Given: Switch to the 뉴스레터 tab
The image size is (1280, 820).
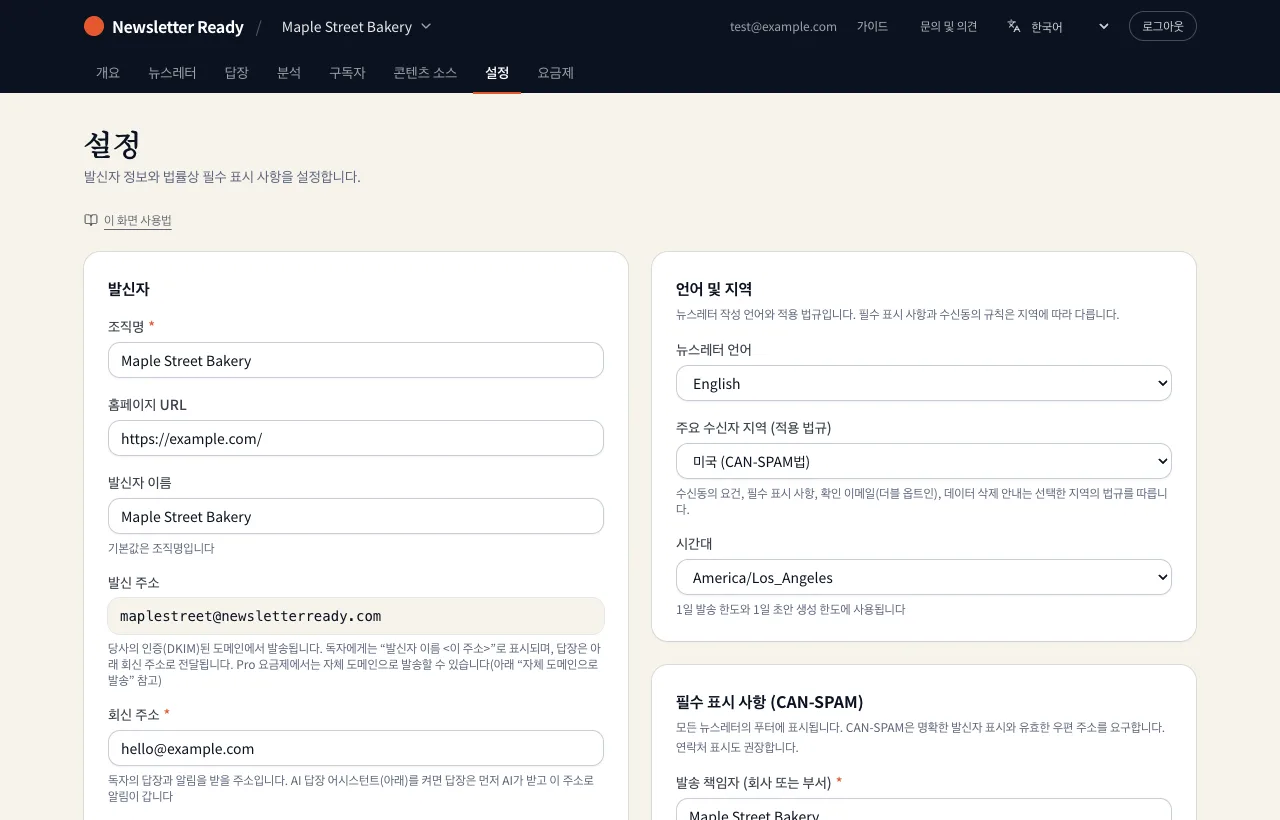Looking at the screenshot, I should click(x=172, y=72).
